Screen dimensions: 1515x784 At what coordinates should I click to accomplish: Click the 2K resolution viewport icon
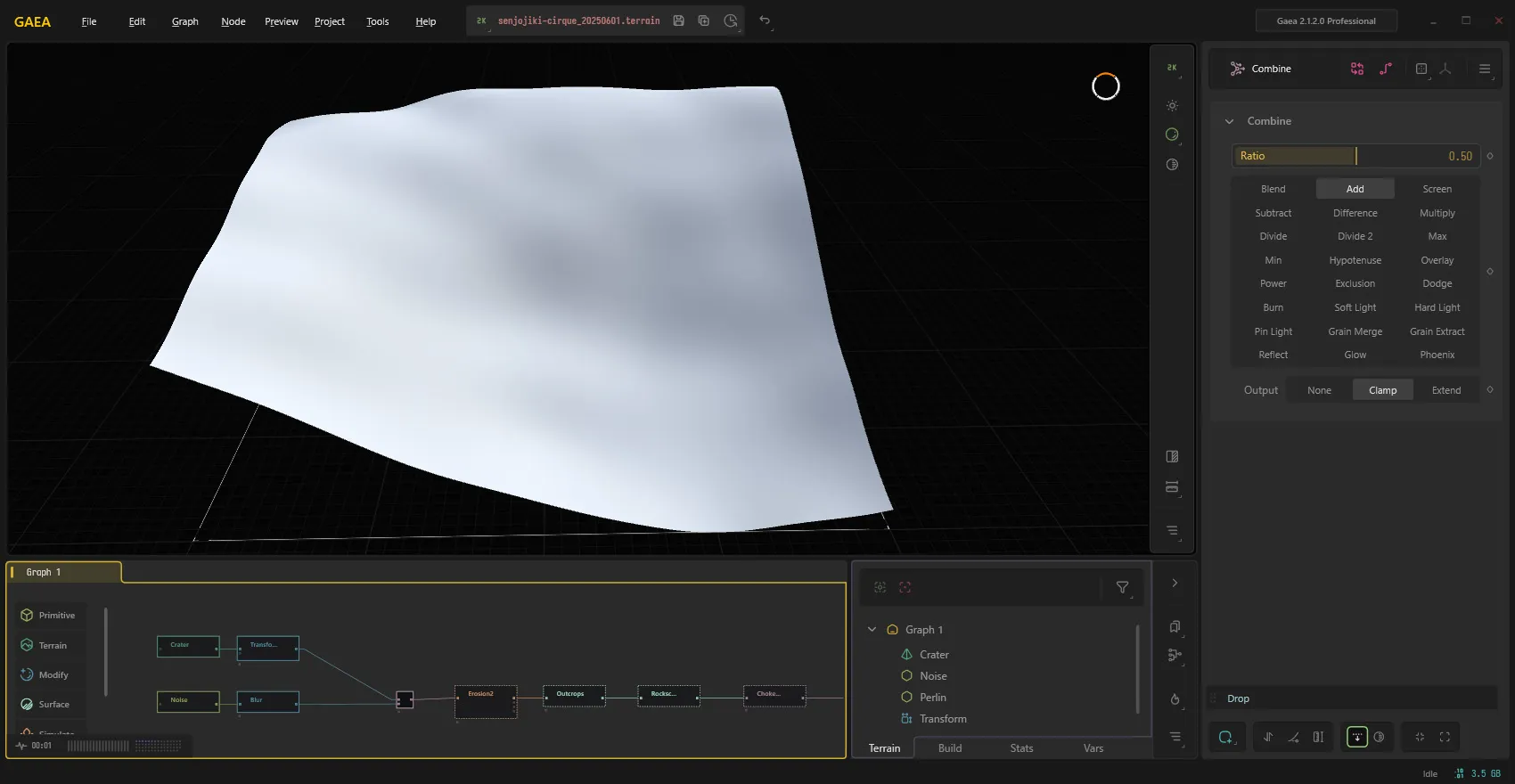[x=1172, y=68]
